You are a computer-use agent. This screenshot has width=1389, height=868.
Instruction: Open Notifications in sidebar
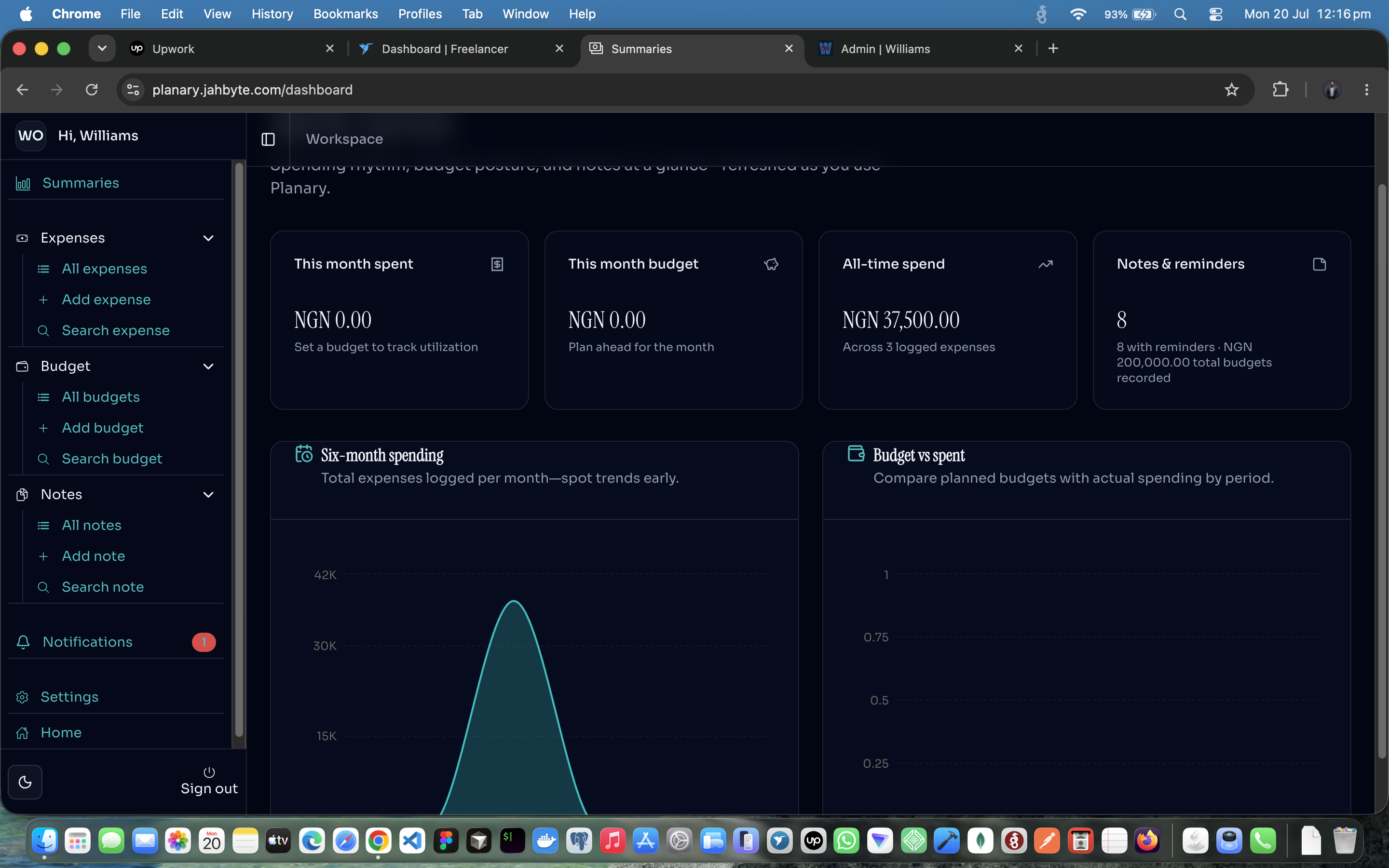pyautogui.click(x=87, y=642)
